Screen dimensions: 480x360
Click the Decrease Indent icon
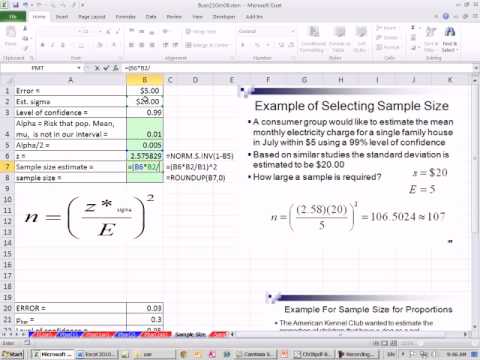[x=165, y=45]
